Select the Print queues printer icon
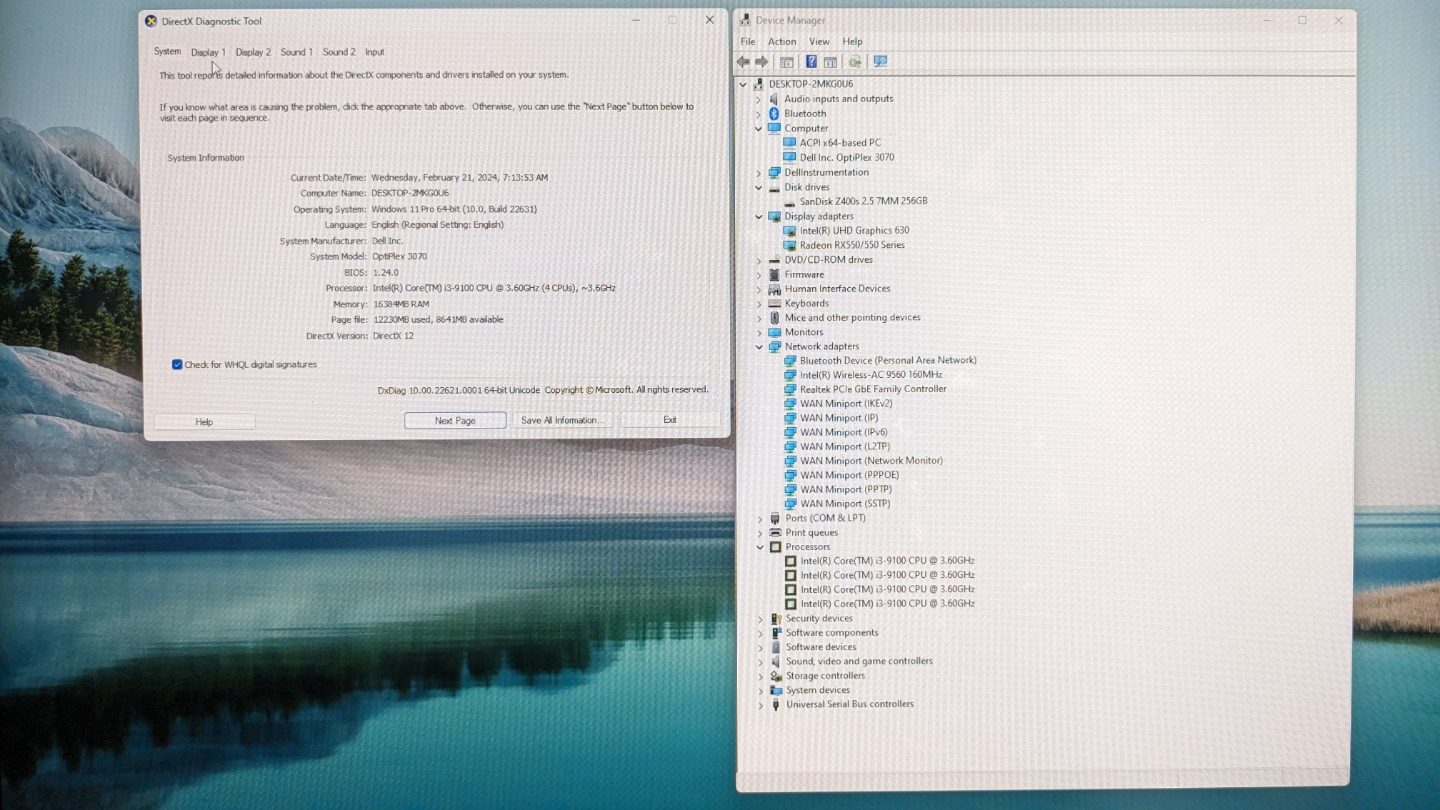 coord(775,533)
